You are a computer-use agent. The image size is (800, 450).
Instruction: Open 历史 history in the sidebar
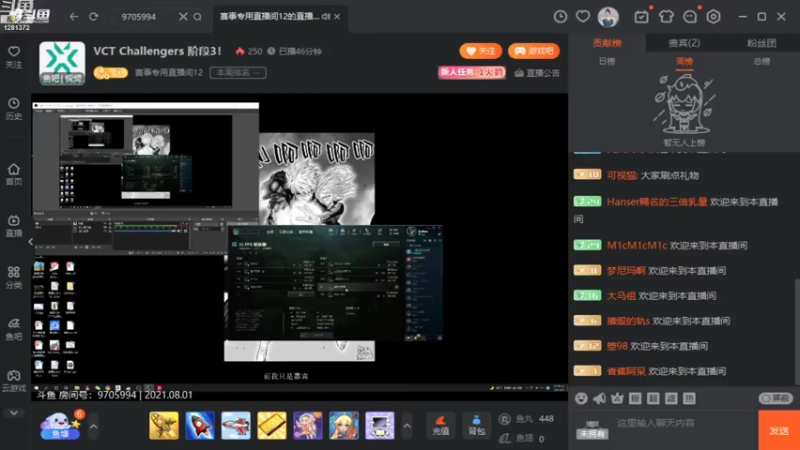pyautogui.click(x=14, y=109)
